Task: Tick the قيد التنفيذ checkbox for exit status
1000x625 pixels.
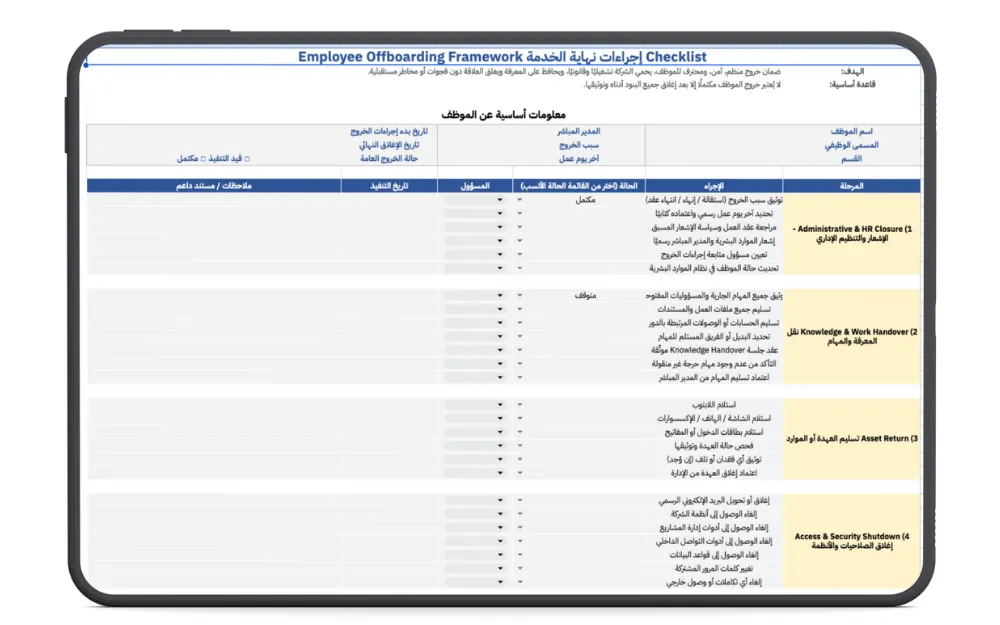Action: click(x=247, y=159)
